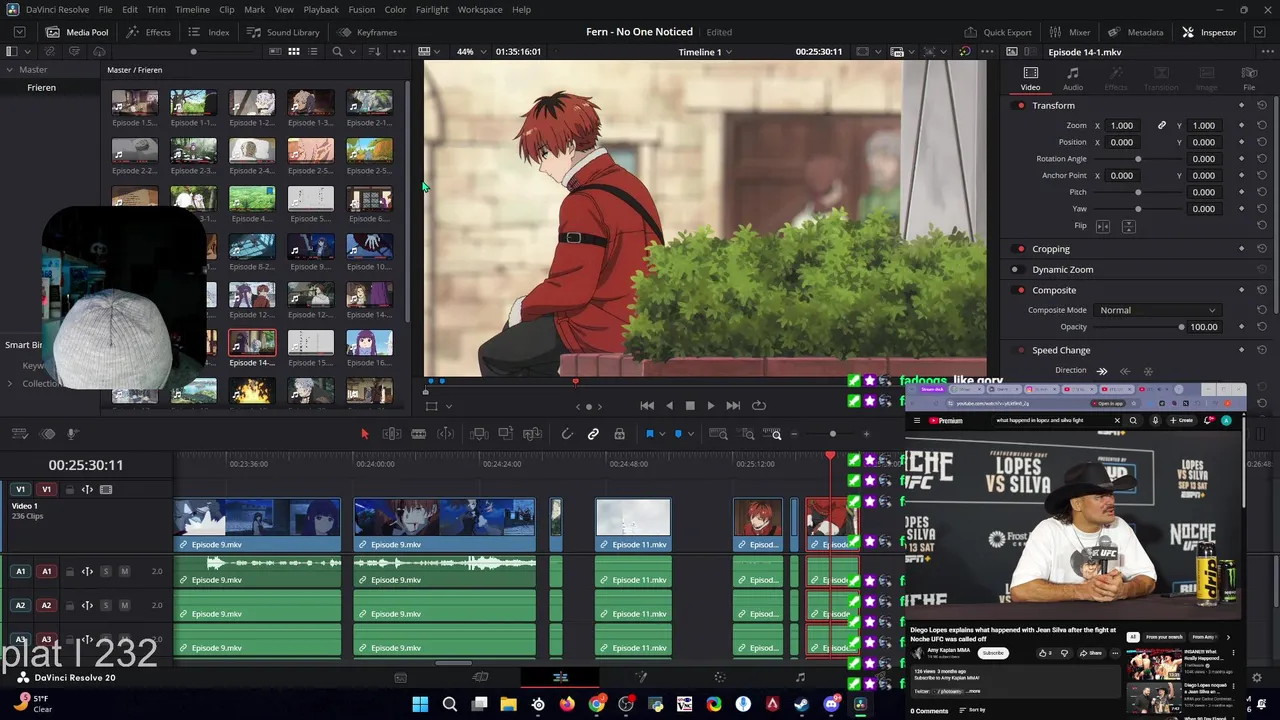Open the viewer 44% zoom dropdown
This screenshot has height=720, width=1280.
coord(469,51)
